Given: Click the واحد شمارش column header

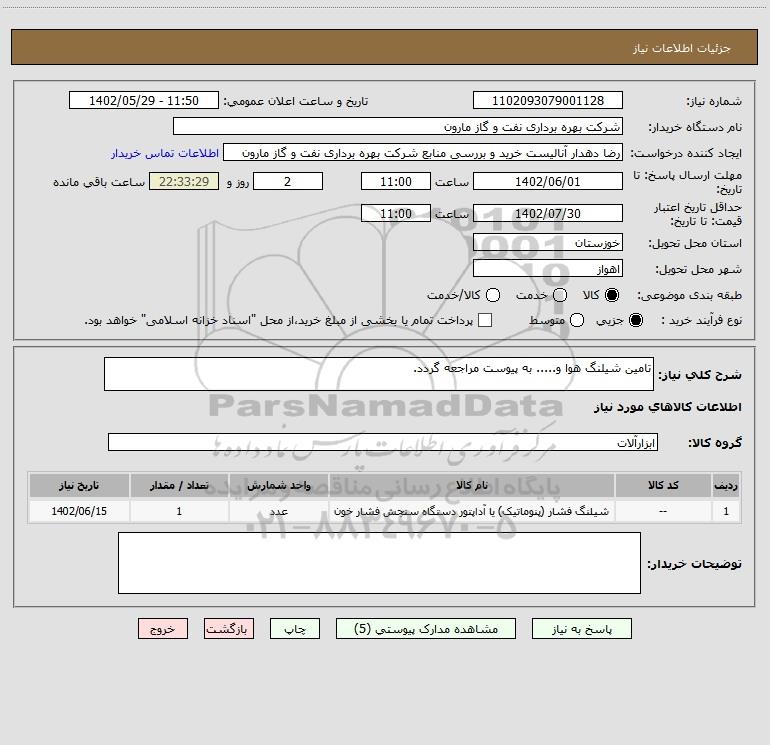Looking at the screenshot, I should (278, 485).
